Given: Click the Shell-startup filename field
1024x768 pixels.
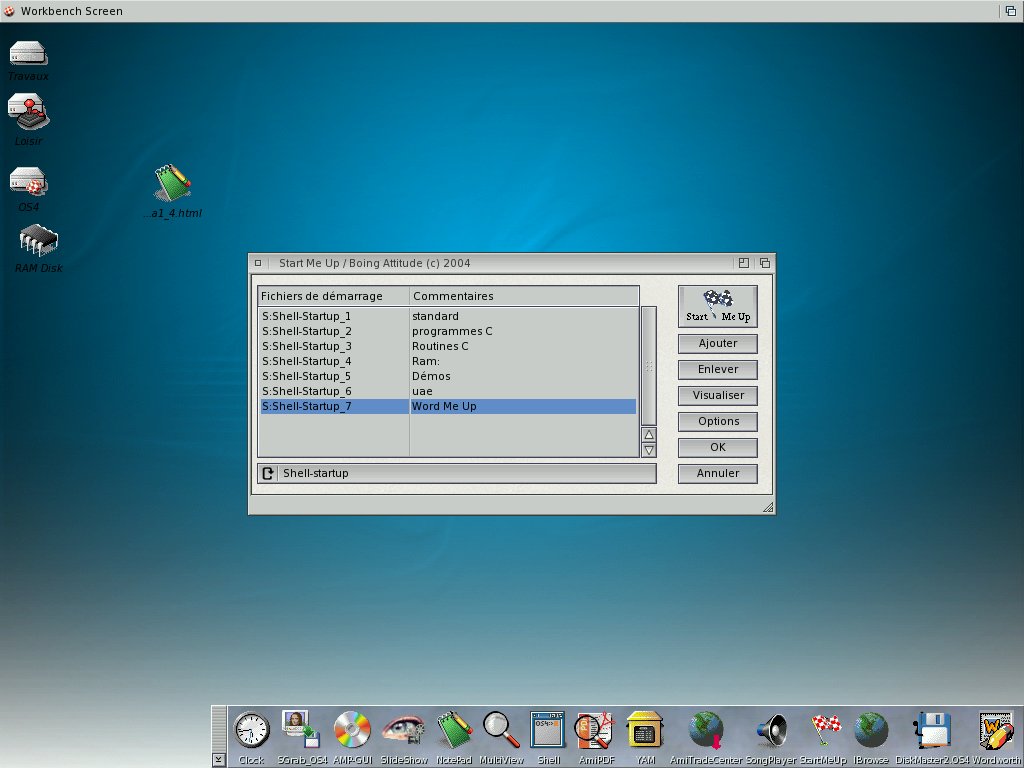Looking at the screenshot, I should tap(467, 473).
